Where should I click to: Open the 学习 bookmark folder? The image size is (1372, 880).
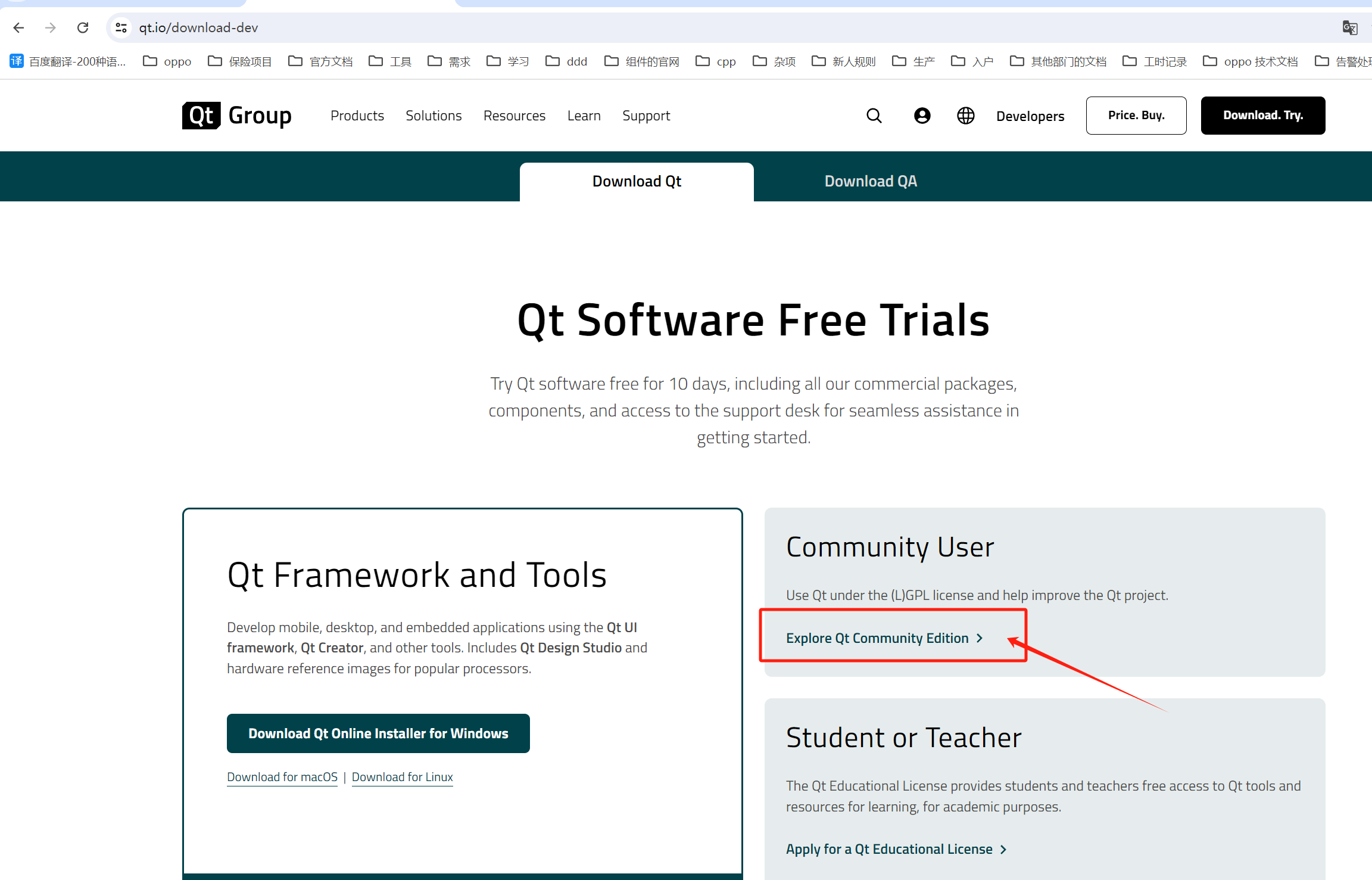[x=508, y=61]
